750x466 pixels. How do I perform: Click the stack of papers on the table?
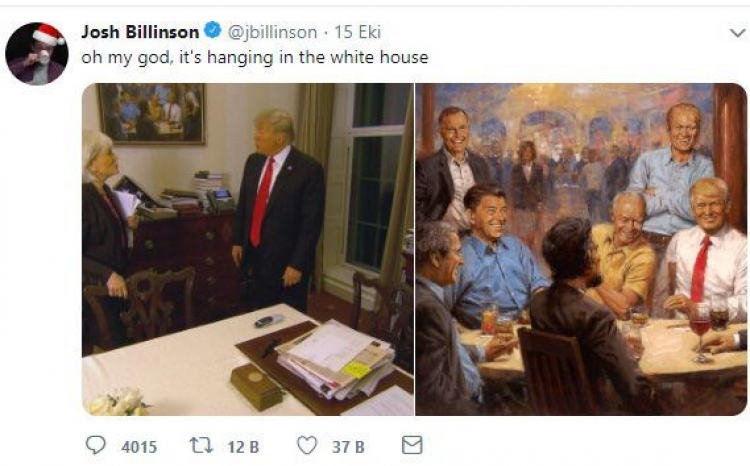point(337,359)
